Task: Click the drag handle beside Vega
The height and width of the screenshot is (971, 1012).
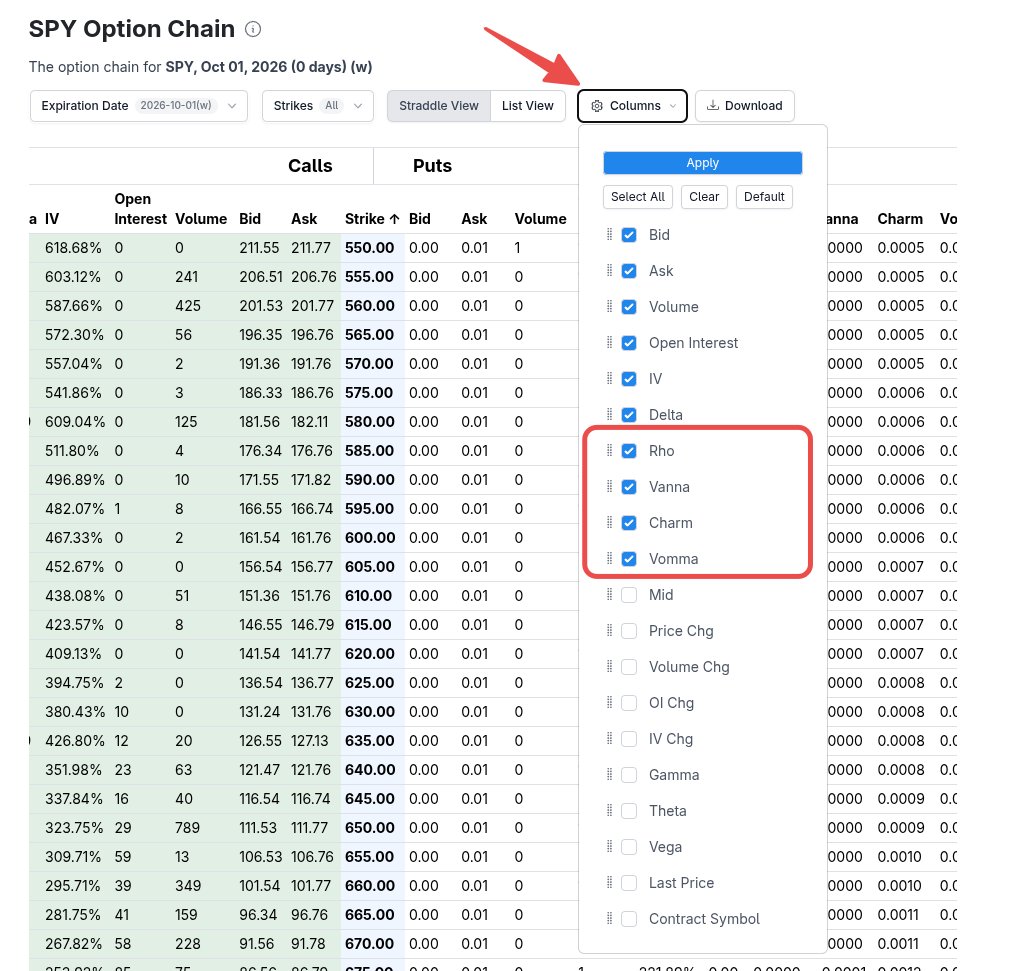Action: point(609,846)
